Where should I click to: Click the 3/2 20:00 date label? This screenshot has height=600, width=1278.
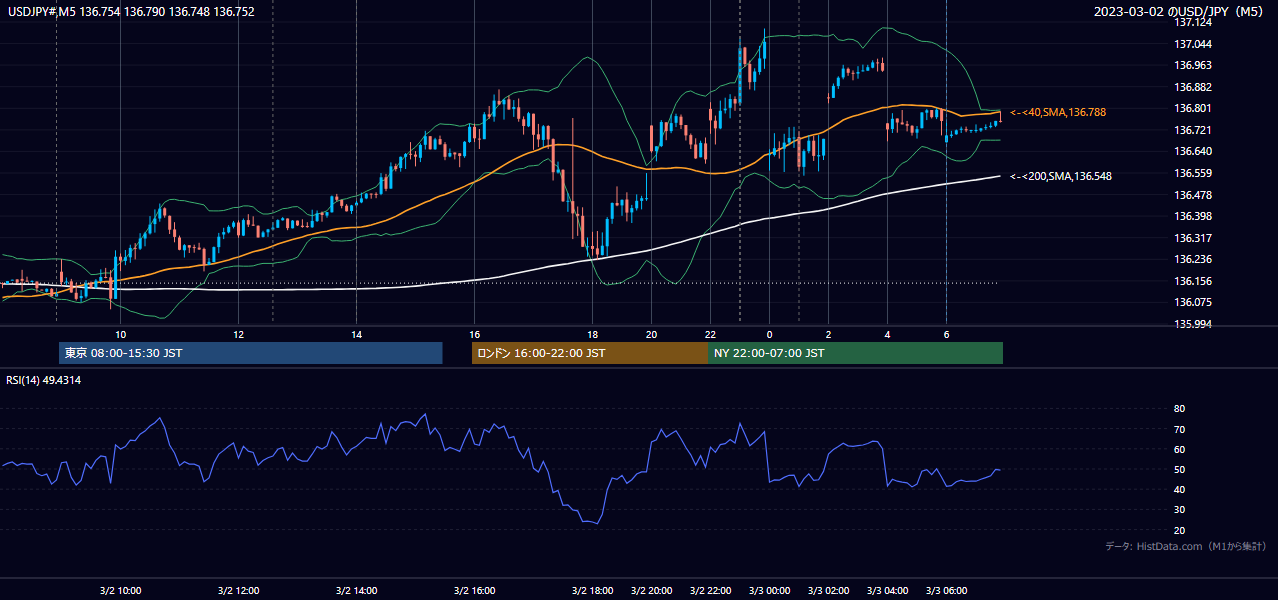(651, 590)
